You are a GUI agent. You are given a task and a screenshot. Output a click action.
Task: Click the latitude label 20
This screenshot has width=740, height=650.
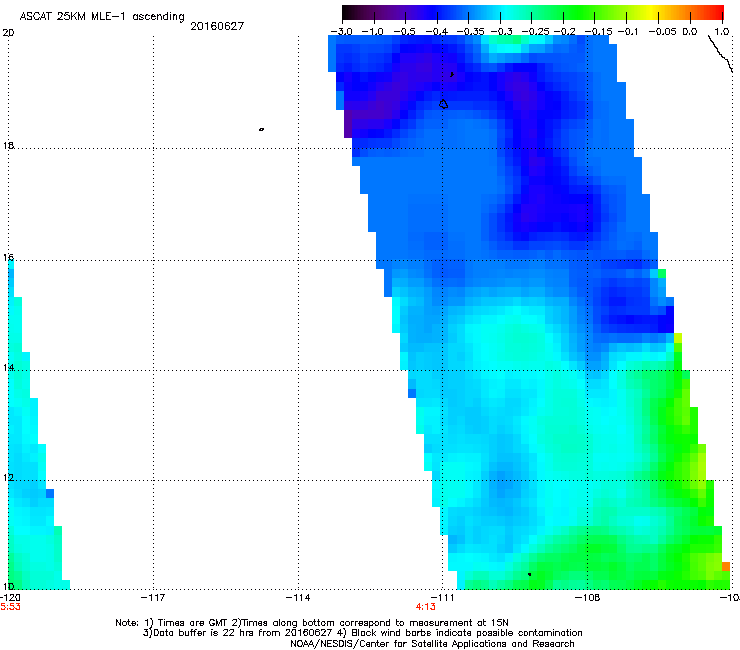[8, 33]
